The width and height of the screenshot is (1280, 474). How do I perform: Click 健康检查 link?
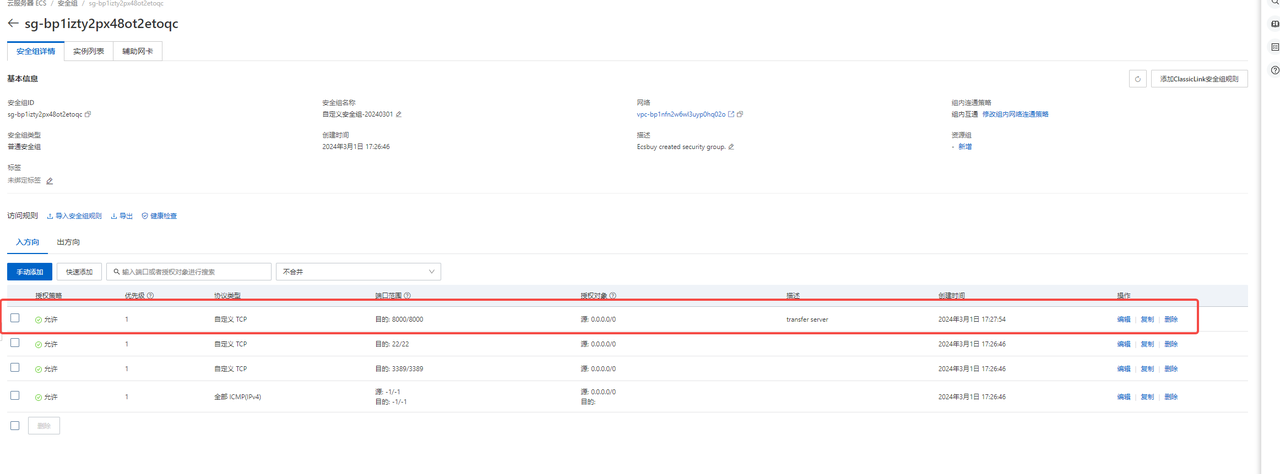(159, 216)
